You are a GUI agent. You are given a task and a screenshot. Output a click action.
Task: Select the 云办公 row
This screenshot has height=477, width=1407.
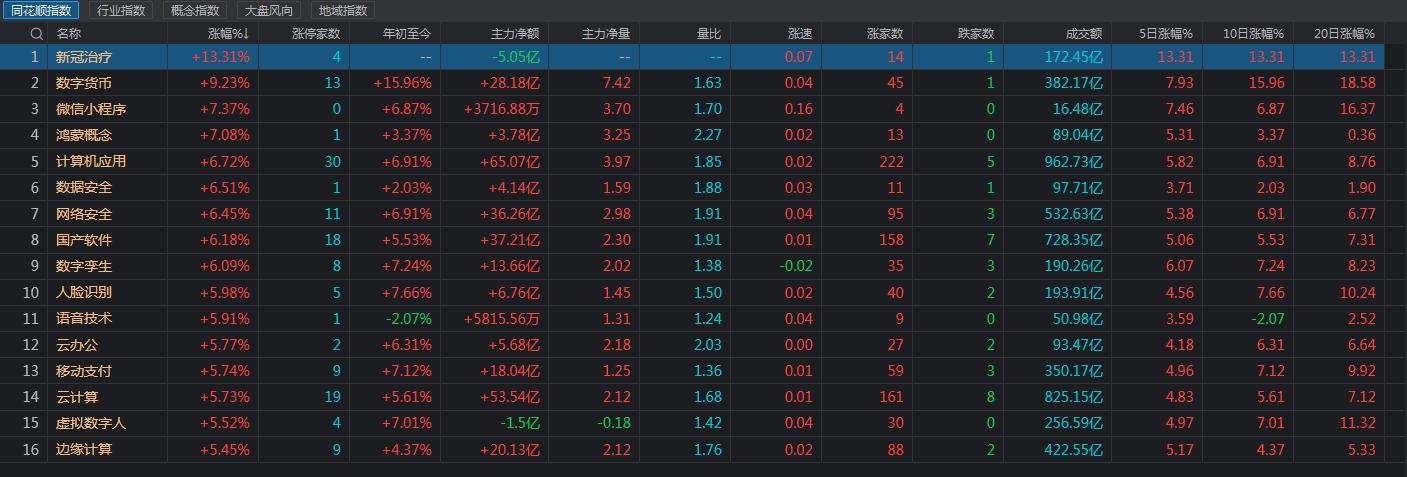(692, 345)
